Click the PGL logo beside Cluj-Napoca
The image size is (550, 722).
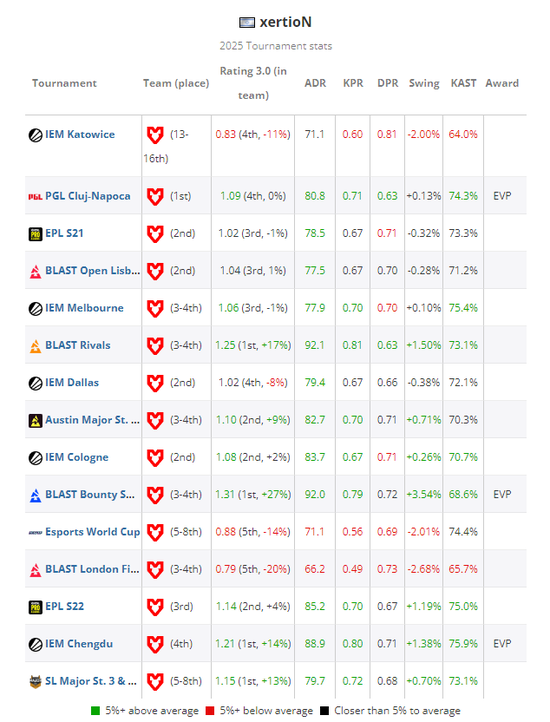pos(35,197)
